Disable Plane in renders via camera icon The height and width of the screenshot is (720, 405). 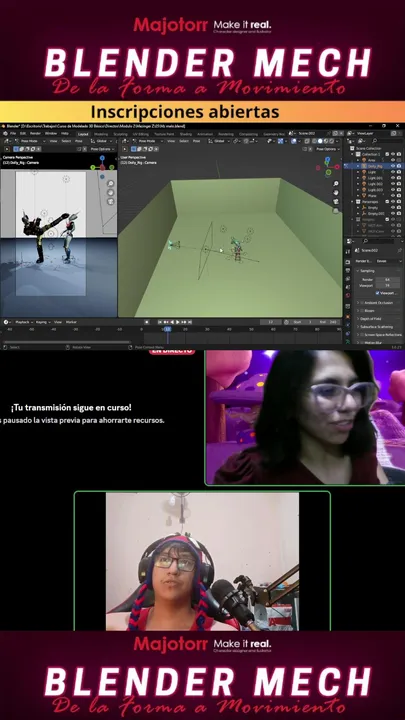pos(399,196)
